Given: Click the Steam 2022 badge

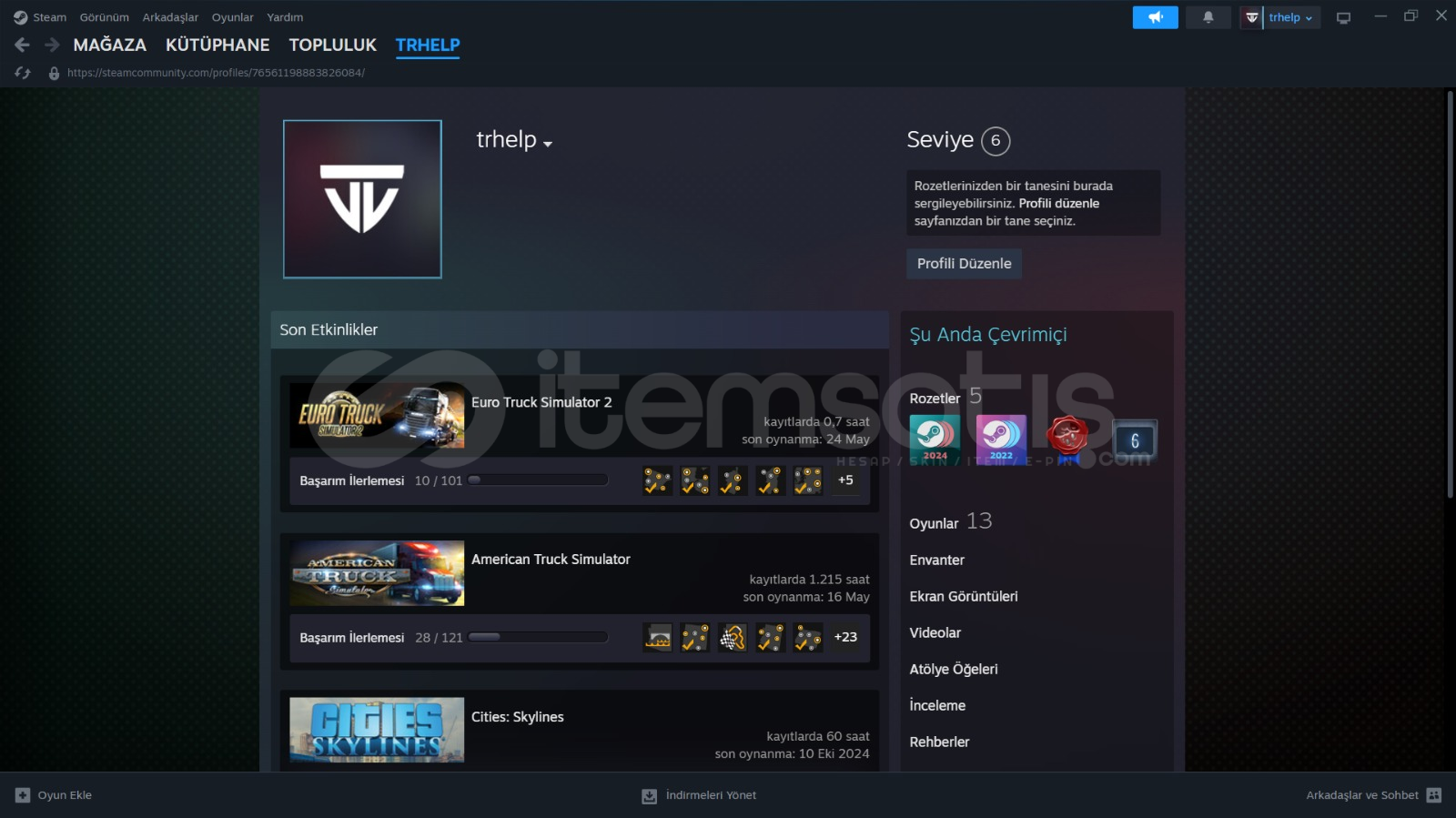Looking at the screenshot, I should click(1001, 439).
